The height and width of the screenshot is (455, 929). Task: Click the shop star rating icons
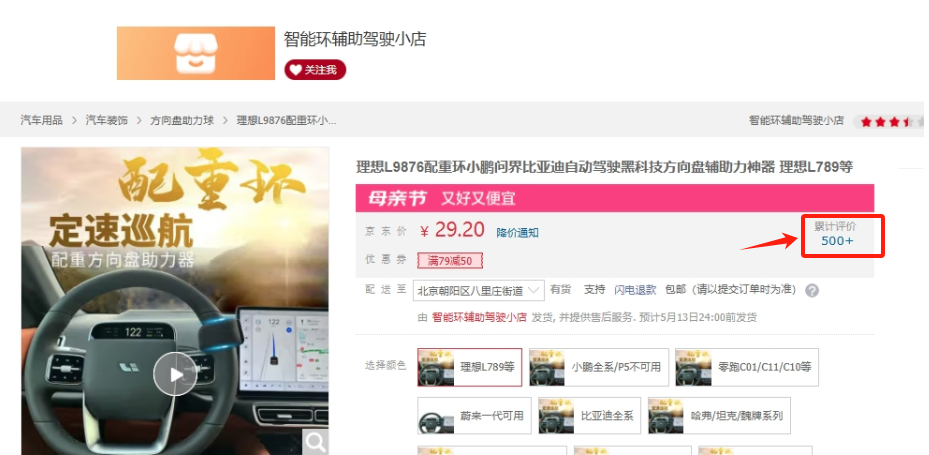pyautogui.click(x=885, y=121)
